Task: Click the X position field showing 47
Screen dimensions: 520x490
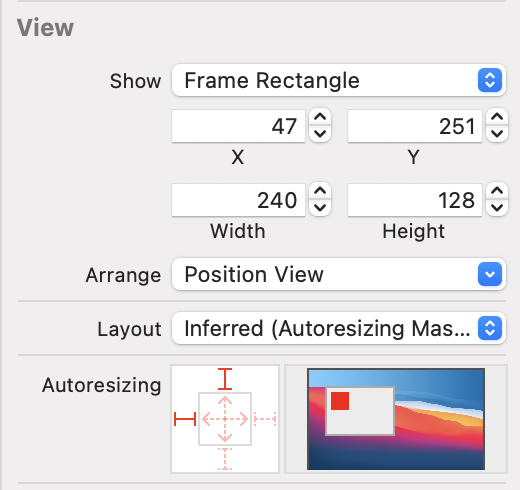Action: point(238,126)
